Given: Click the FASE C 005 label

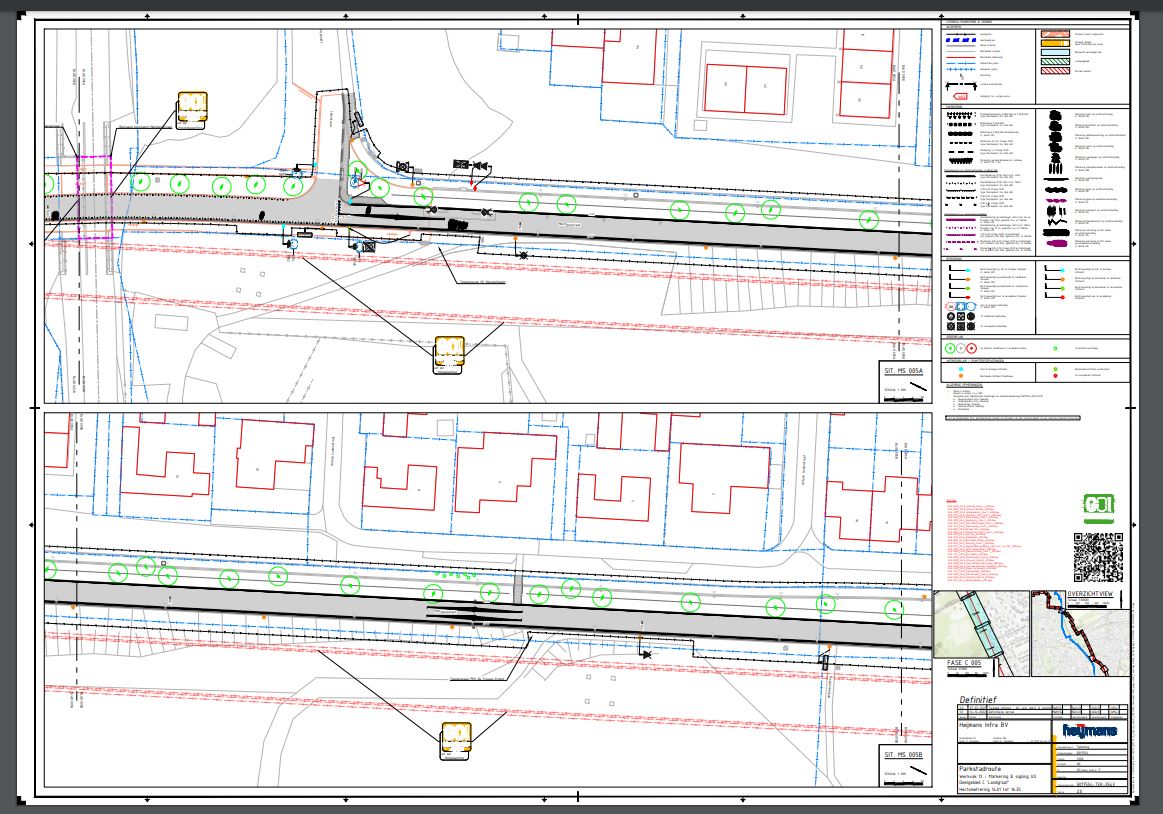Looking at the screenshot, I should click(x=966, y=663).
